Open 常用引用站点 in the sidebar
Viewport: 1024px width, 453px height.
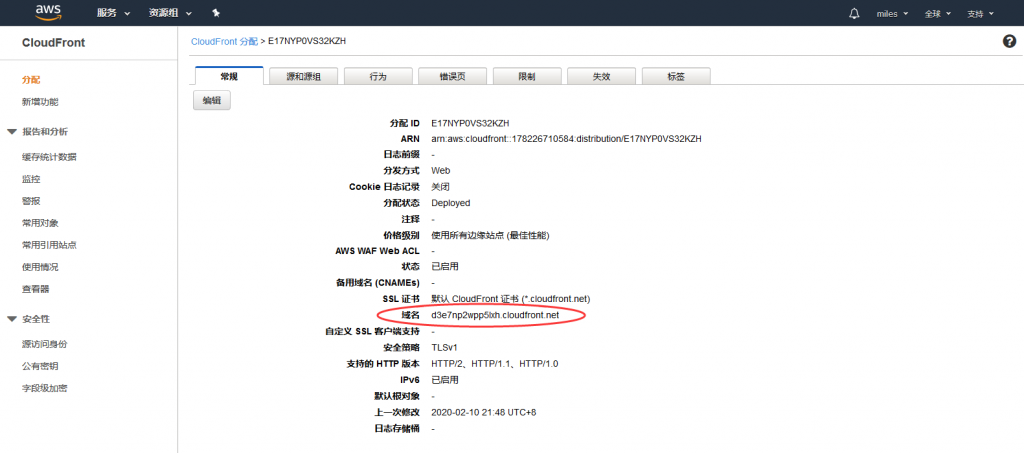[49, 245]
